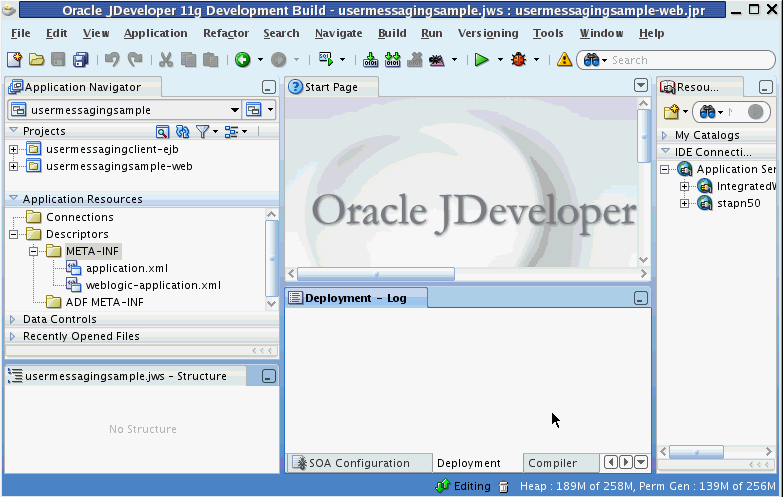This screenshot has width=783, height=497.
Task: Expand My Catalogs in Resource Palette
Action: pos(665,135)
